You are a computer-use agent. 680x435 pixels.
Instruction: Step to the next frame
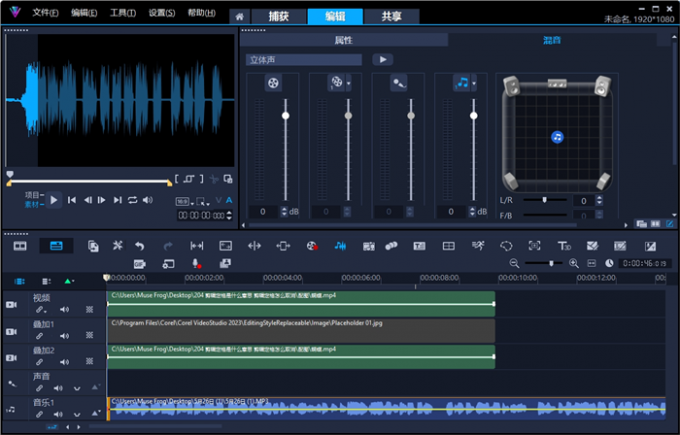(101, 200)
